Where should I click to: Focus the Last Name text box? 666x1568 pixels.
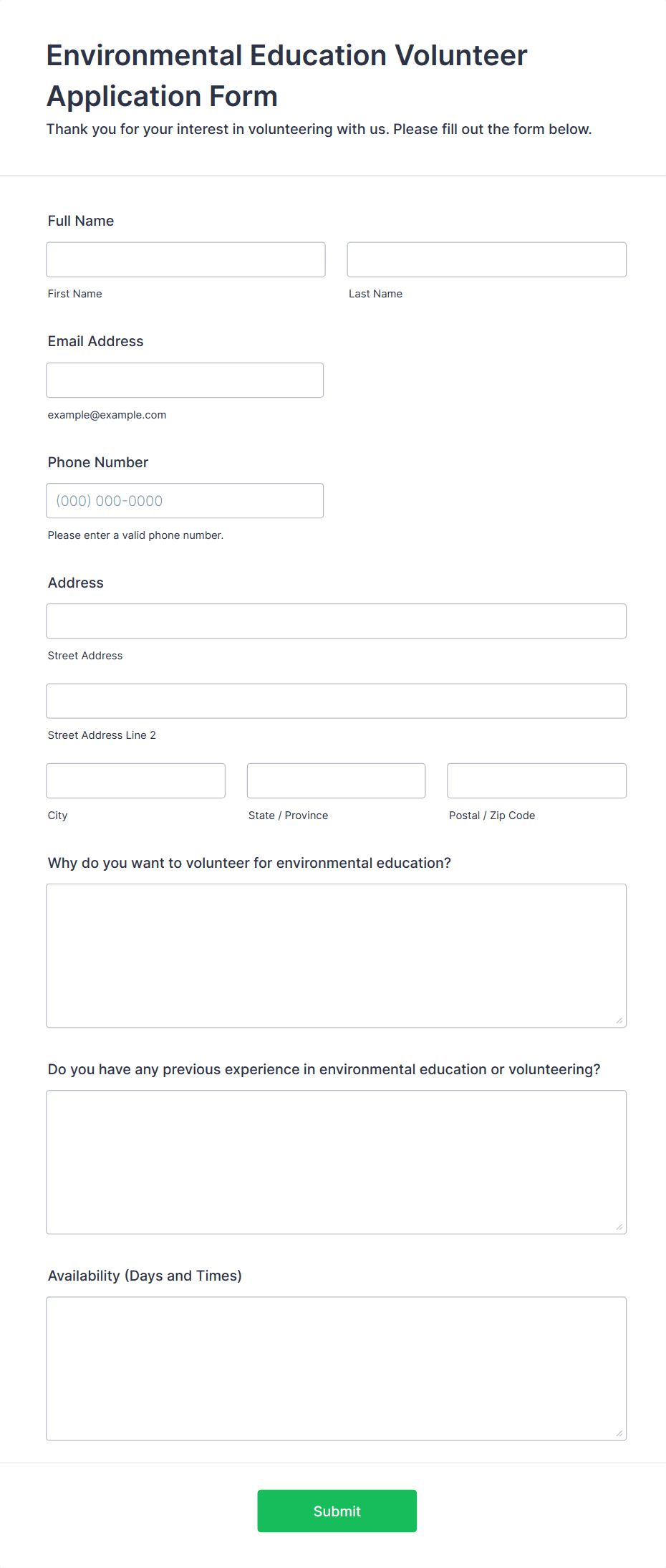[486, 259]
